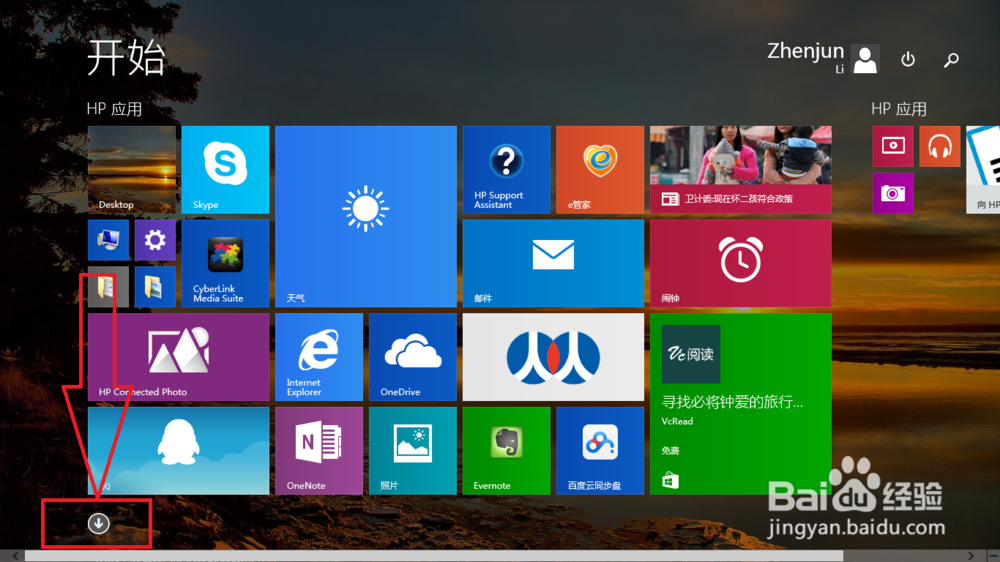Open the blue folder small tile

[155, 287]
